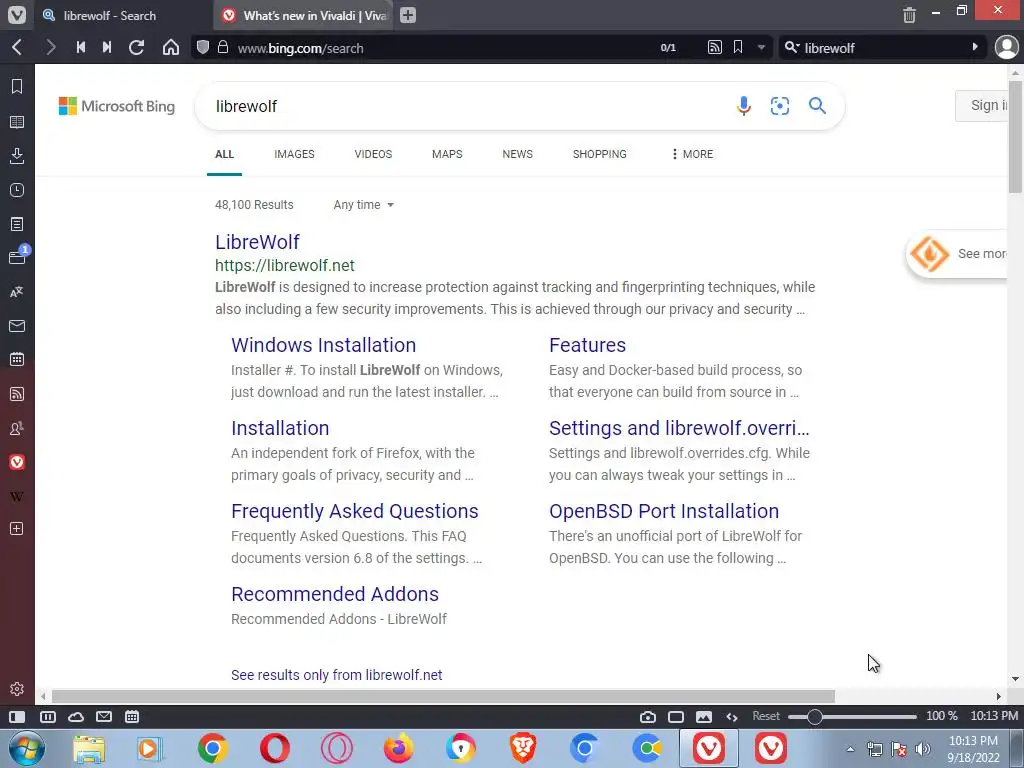Open the user profile avatar
The height and width of the screenshot is (768, 1024).
tap(1007, 47)
